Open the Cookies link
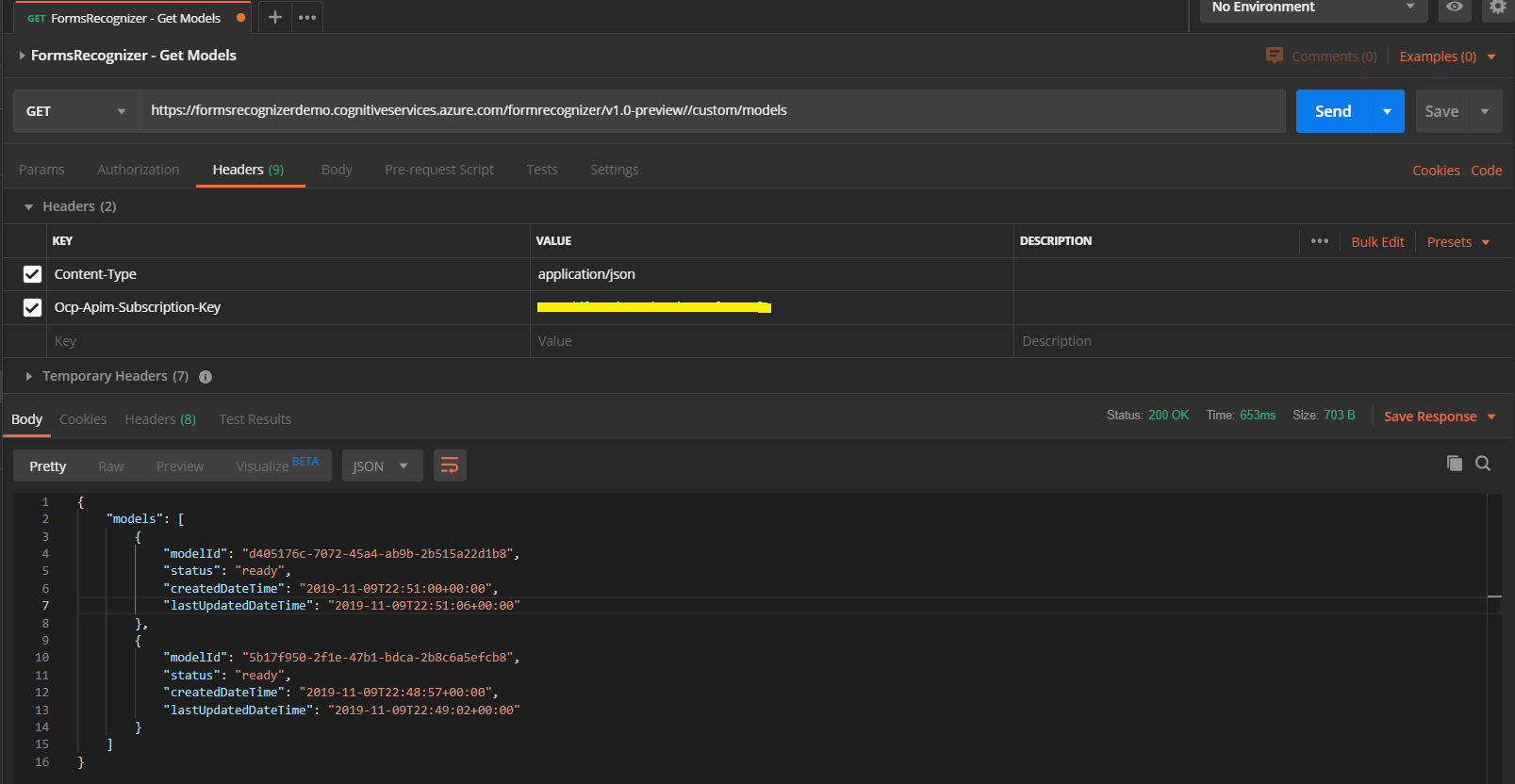The height and width of the screenshot is (784, 1515). click(1436, 171)
